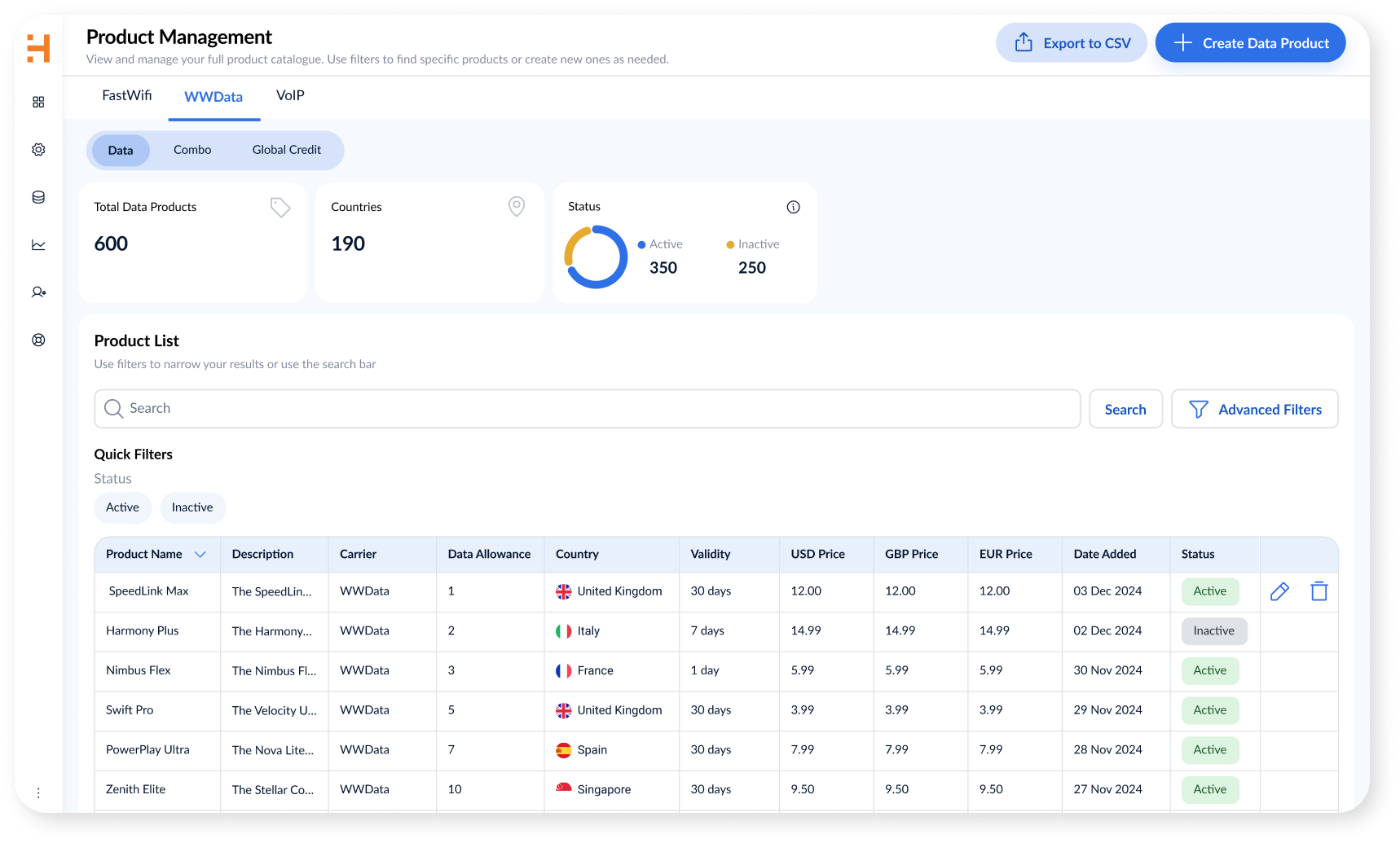This screenshot has width=1400, height=843.
Task: Show Status card info icon details
Action: pos(793,207)
